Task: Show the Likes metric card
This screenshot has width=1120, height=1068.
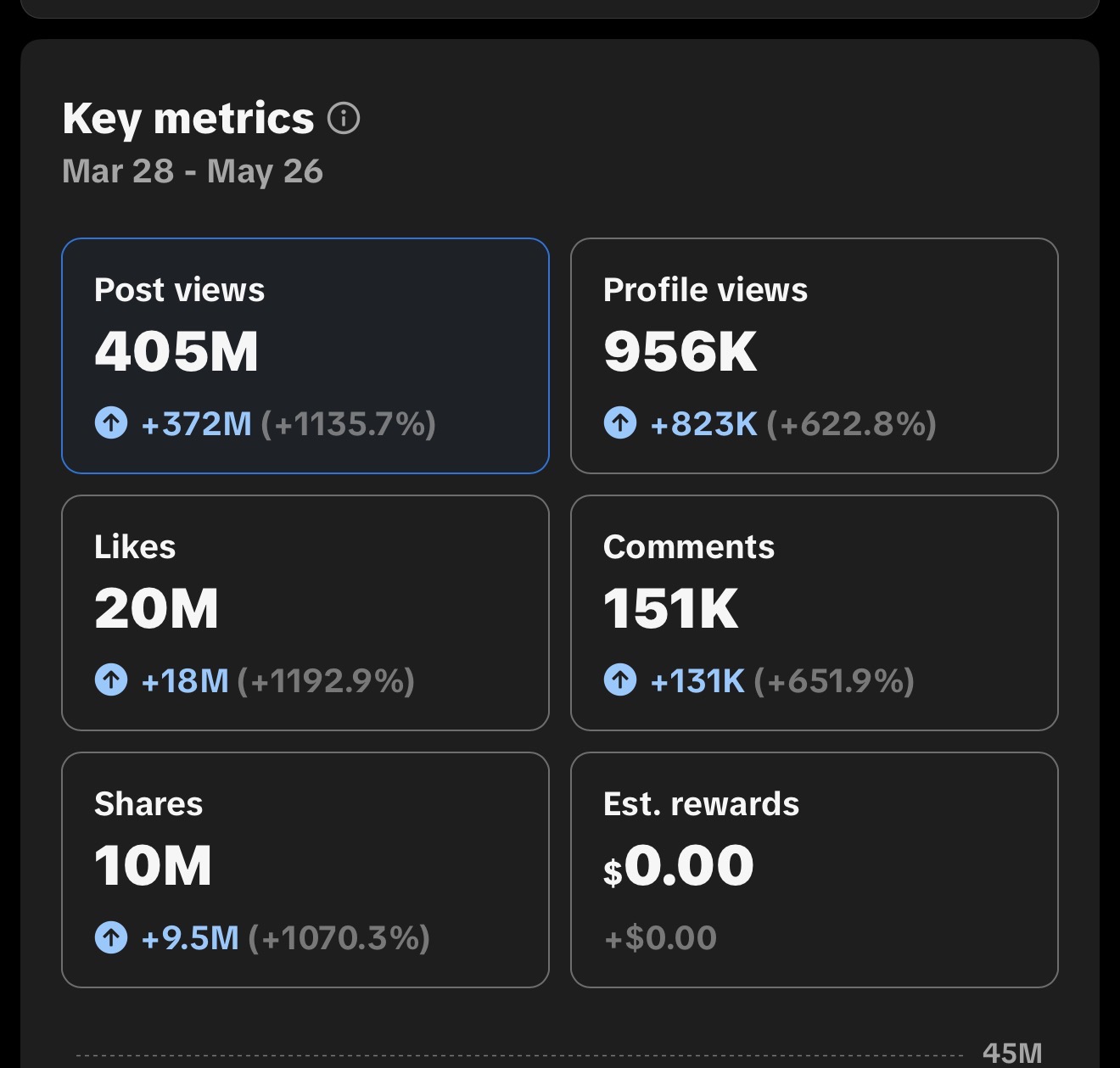Action: point(305,612)
